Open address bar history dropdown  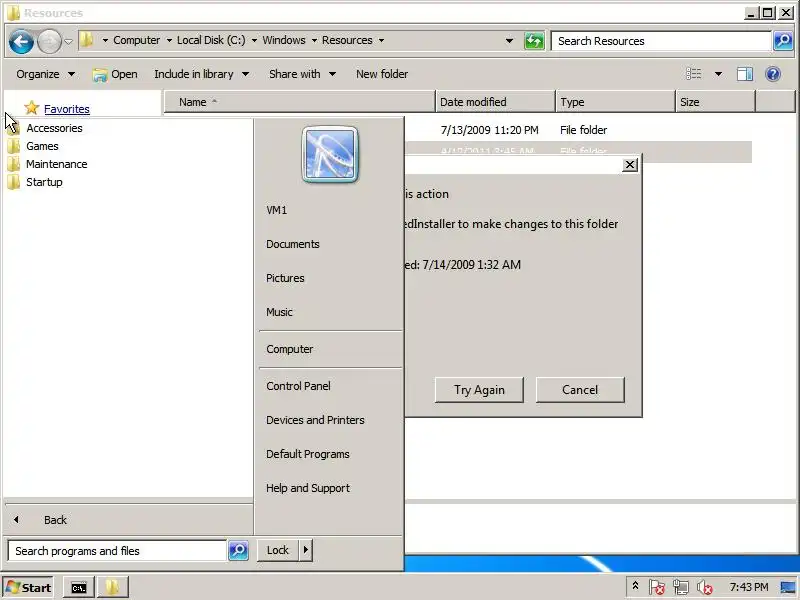(509, 41)
